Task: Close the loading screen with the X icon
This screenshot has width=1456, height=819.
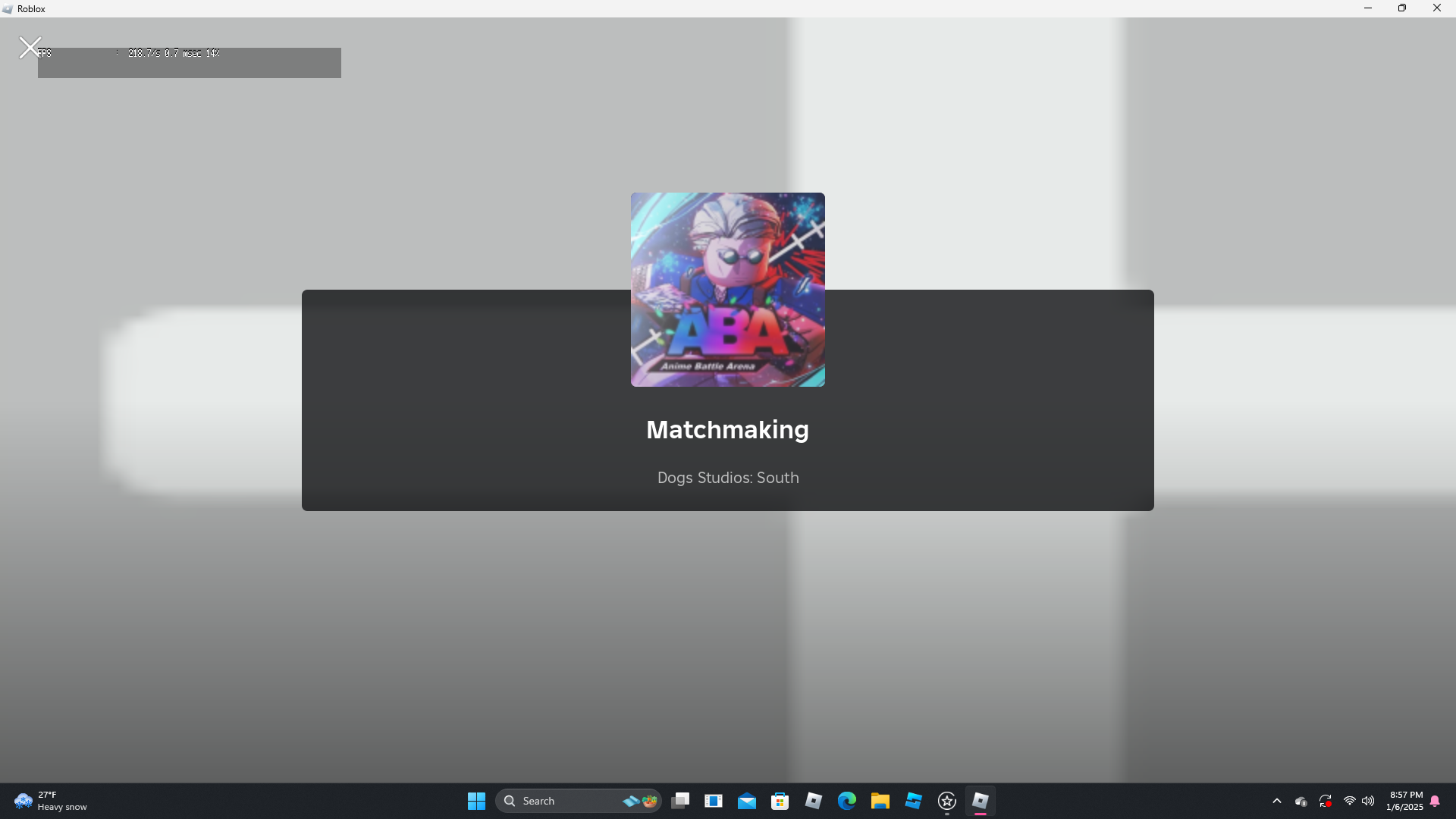Action: coord(30,48)
